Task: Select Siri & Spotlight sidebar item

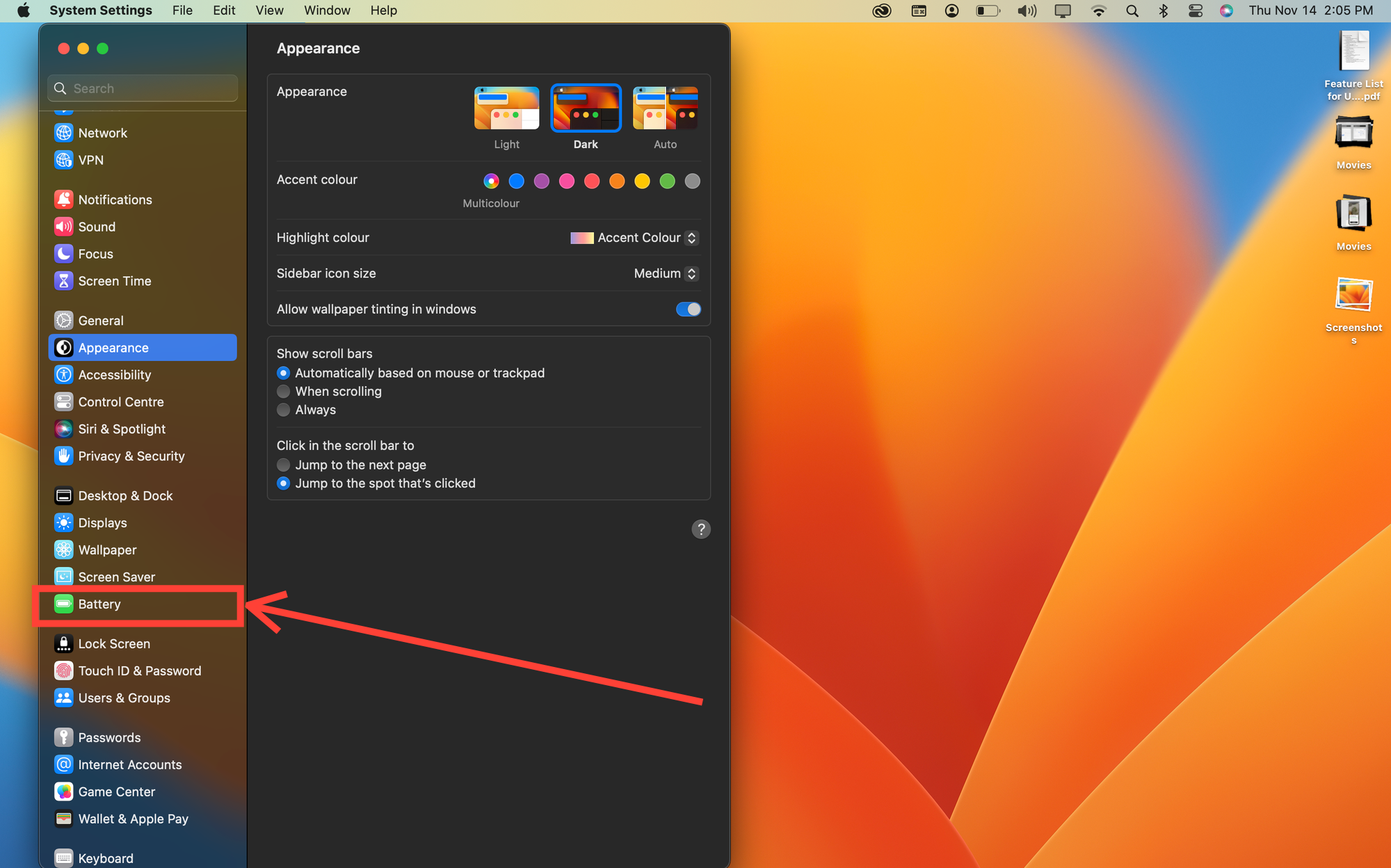Action: coord(122,428)
